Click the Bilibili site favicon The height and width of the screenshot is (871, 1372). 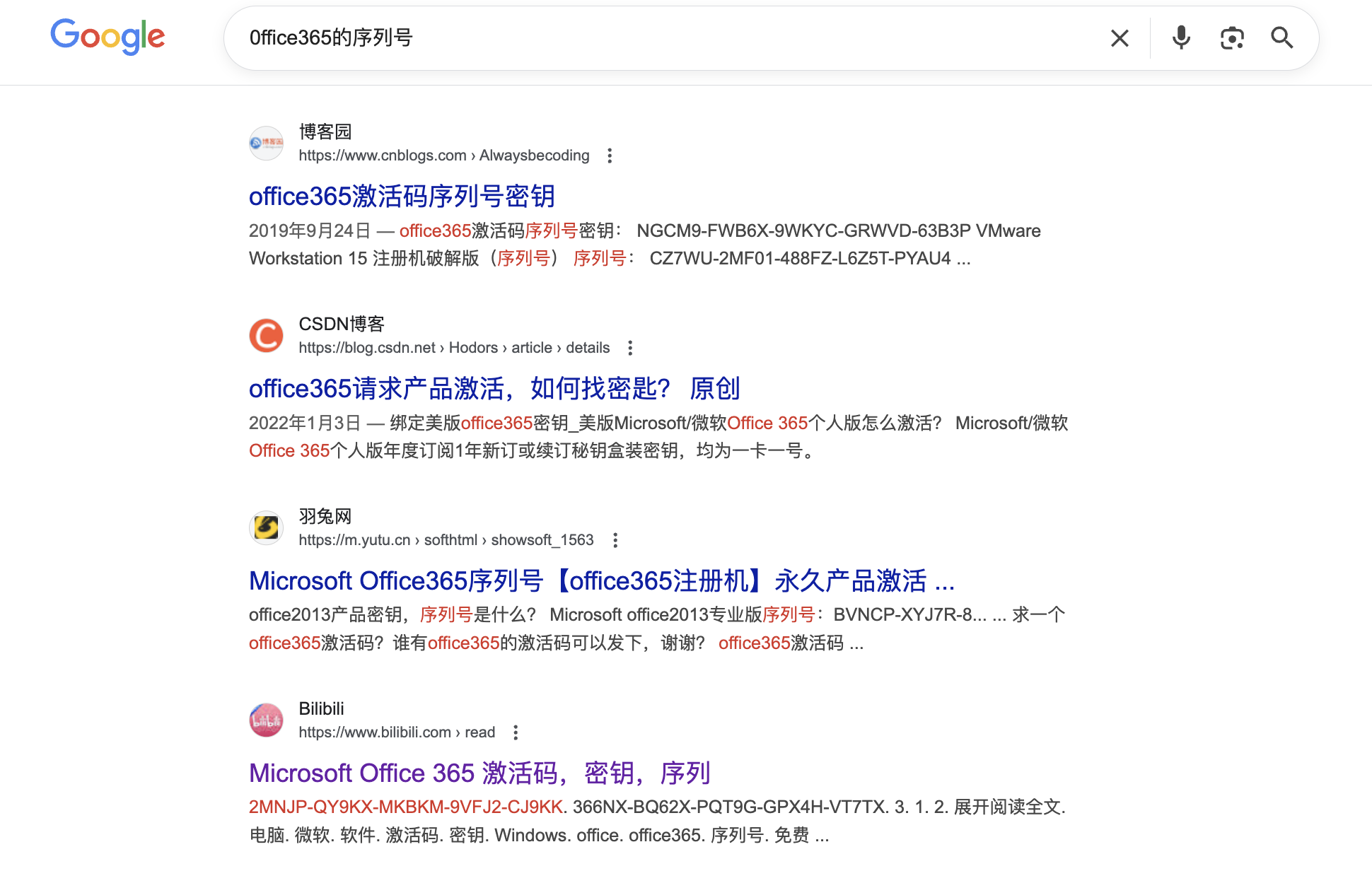(x=267, y=720)
